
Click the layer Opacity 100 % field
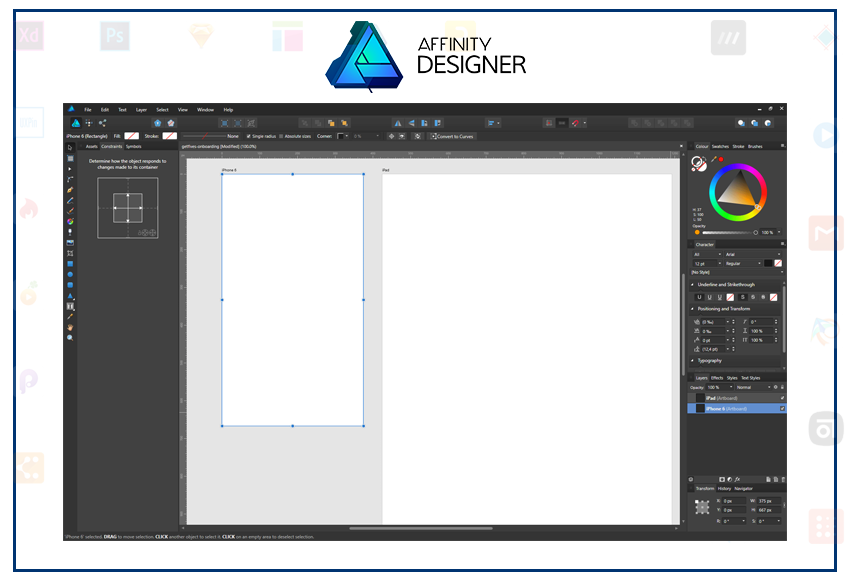coord(720,387)
